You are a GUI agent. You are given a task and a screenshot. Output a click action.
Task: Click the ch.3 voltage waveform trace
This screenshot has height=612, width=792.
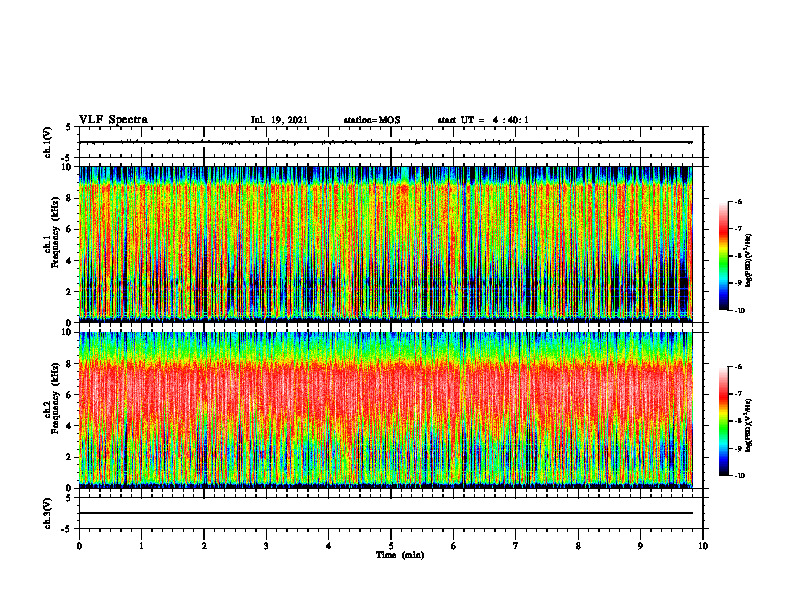pos(385,513)
